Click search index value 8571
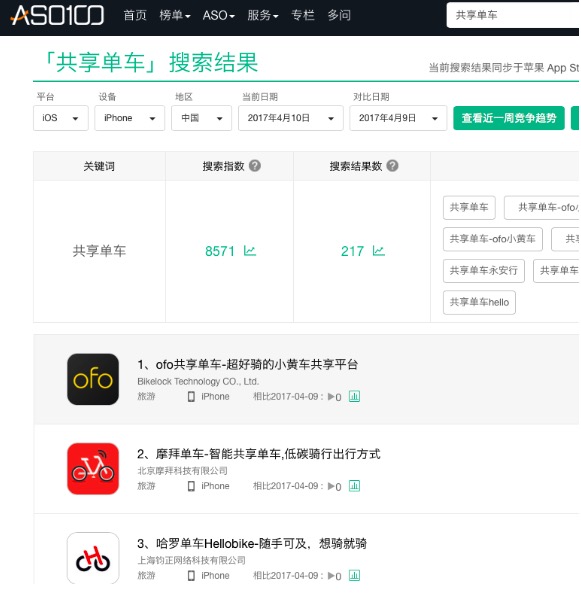Image resolution: width=581 pixels, height=597 pixels. point(220,251)
